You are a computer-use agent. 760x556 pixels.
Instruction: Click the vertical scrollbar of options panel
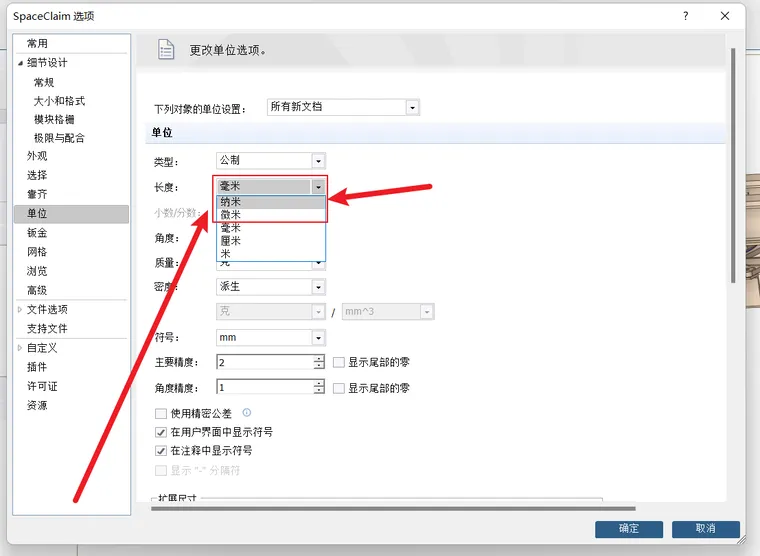point(733,165)
